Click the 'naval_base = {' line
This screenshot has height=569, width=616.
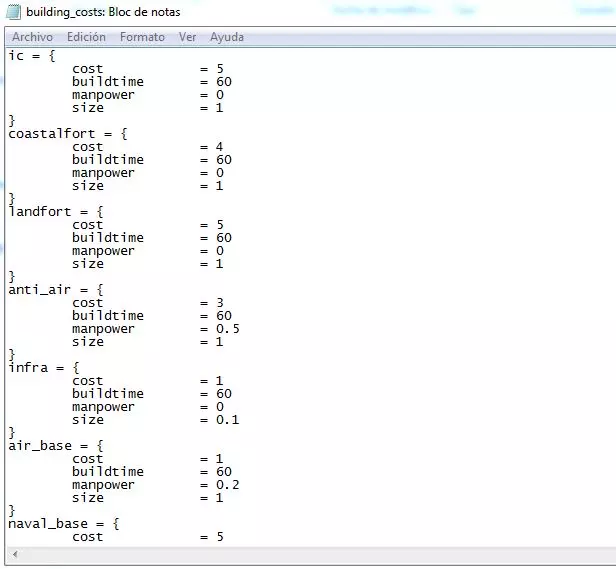coord(64,524)
